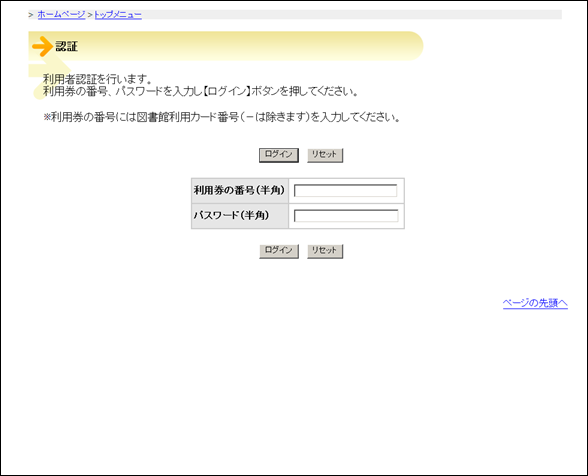Click the 利用者認証を行います instruction line
This screenshot has height=476, width=588.
coord(98,79)
